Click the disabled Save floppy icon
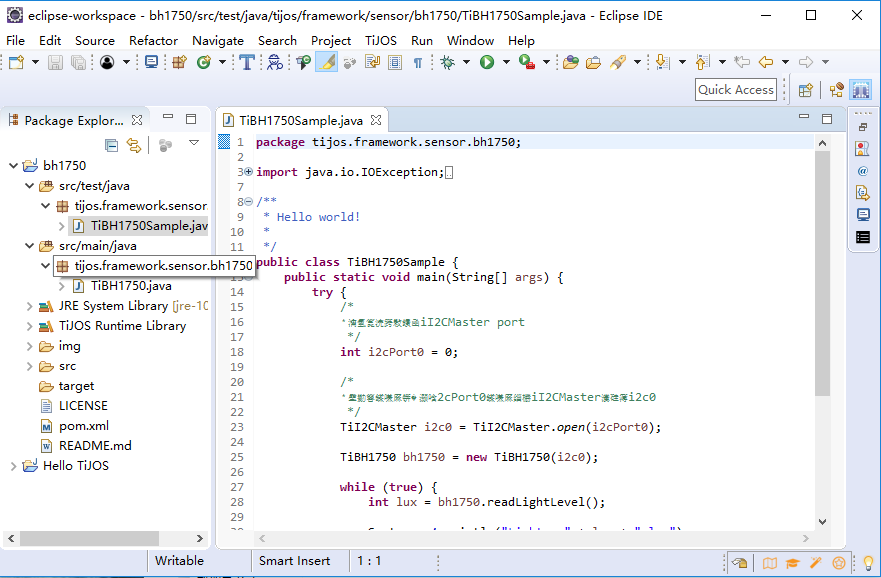Viewport: 881px width, 578px height. pyautogui.click(x=55, y=62)
